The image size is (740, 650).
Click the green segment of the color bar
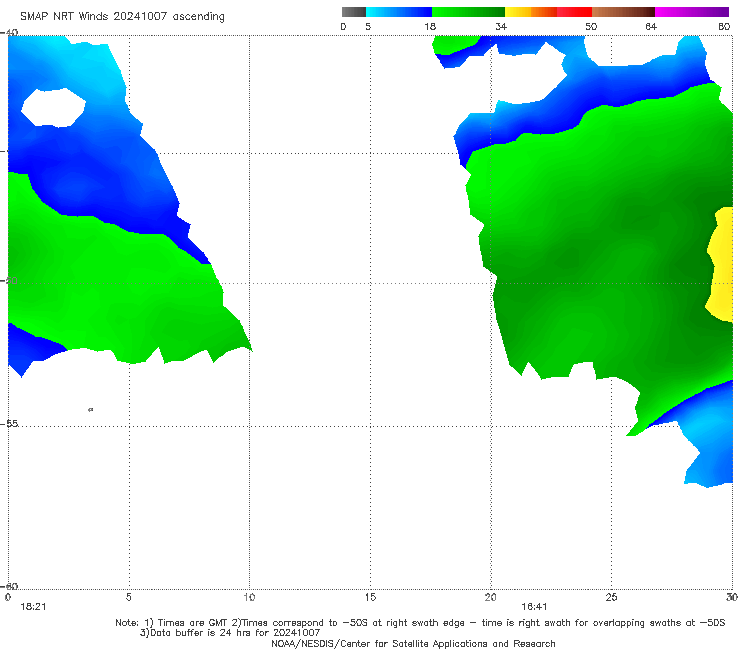pyautogui.click(x=468, y=12)
